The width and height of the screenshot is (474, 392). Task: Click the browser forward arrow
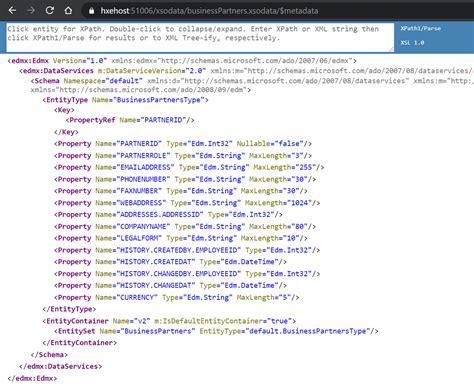[31, 11]
